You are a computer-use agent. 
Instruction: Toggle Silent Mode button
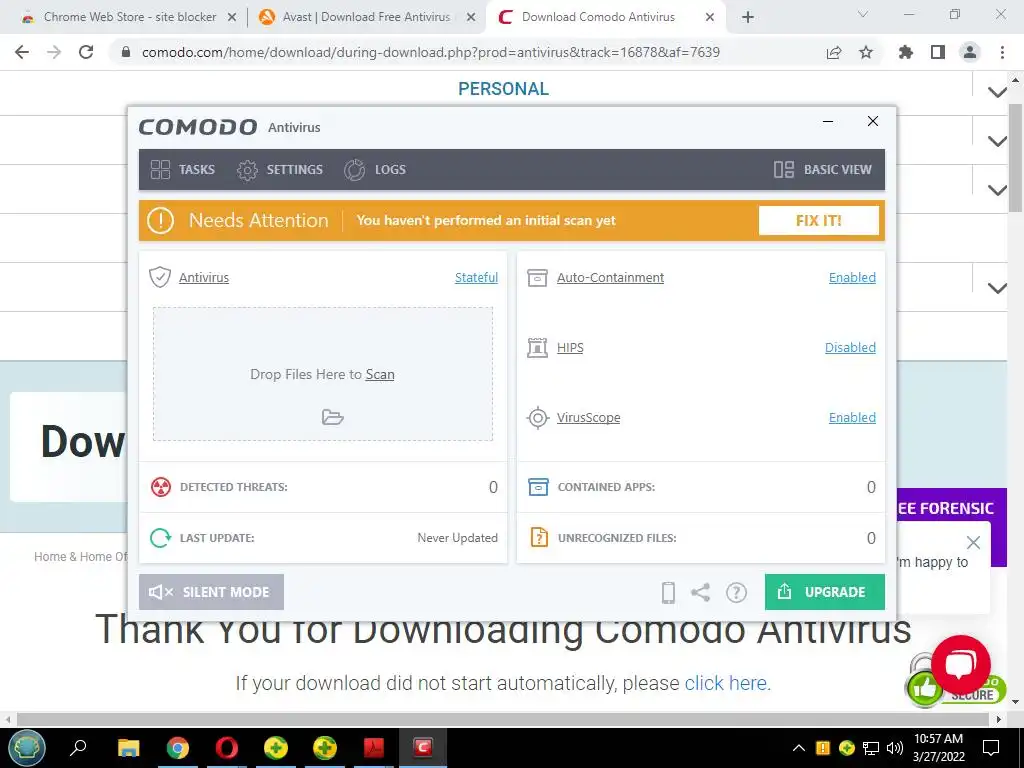pyautogui.click(x=211, y=592)
